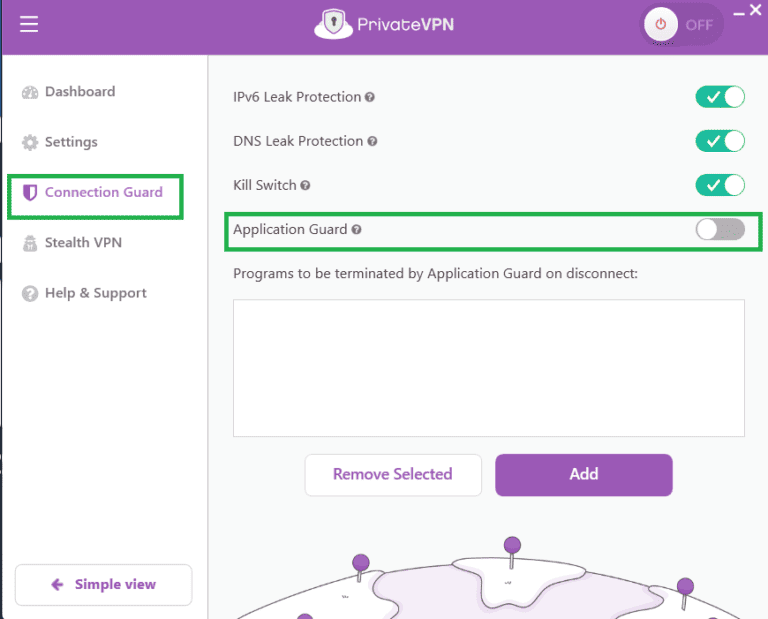Image resolution: width=768 pixels, height=619 pixels.
Task: Click the IPv6 Leak Protection help icon
Action: (370, 98)
